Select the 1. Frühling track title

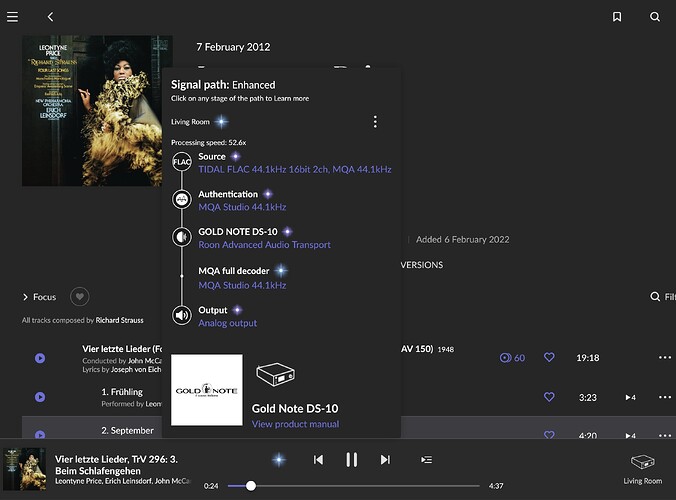click(122, 392)
